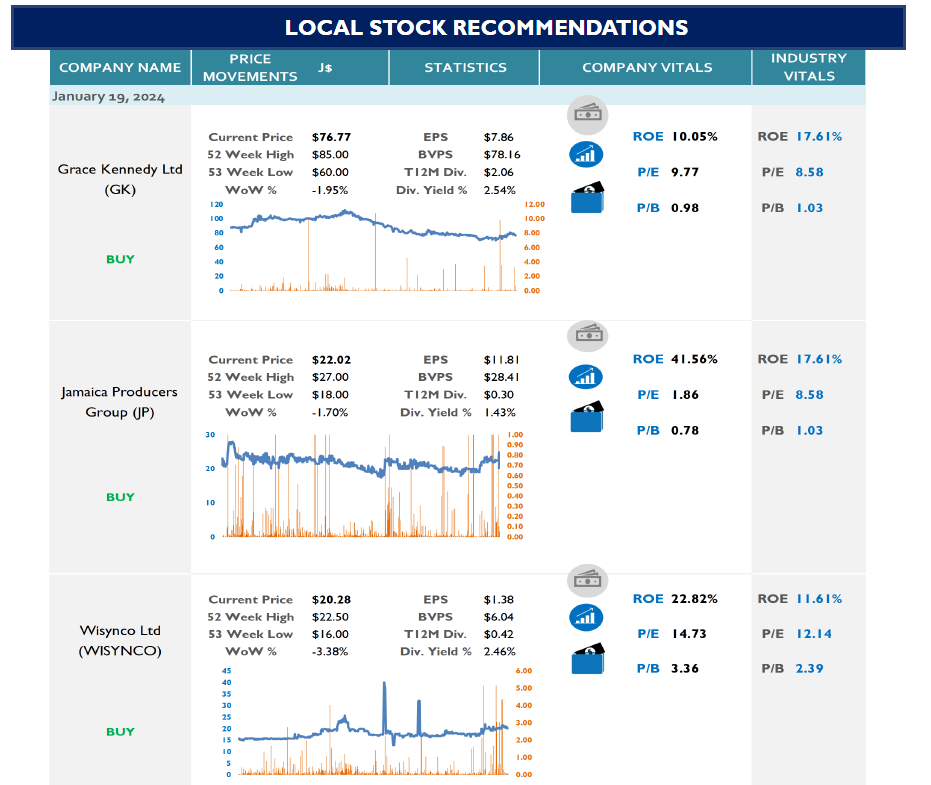Click the COMPANY NAME column header
The width and height of the screenshot is (931, 785).
(120, 67)
